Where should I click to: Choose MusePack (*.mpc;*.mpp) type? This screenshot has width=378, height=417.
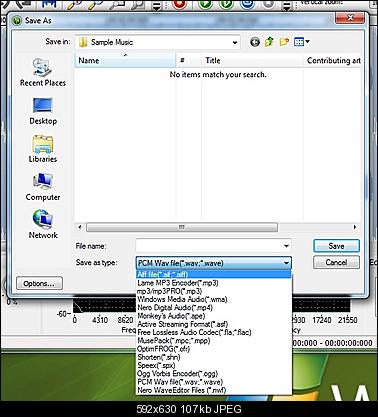(x=213, y=341)
